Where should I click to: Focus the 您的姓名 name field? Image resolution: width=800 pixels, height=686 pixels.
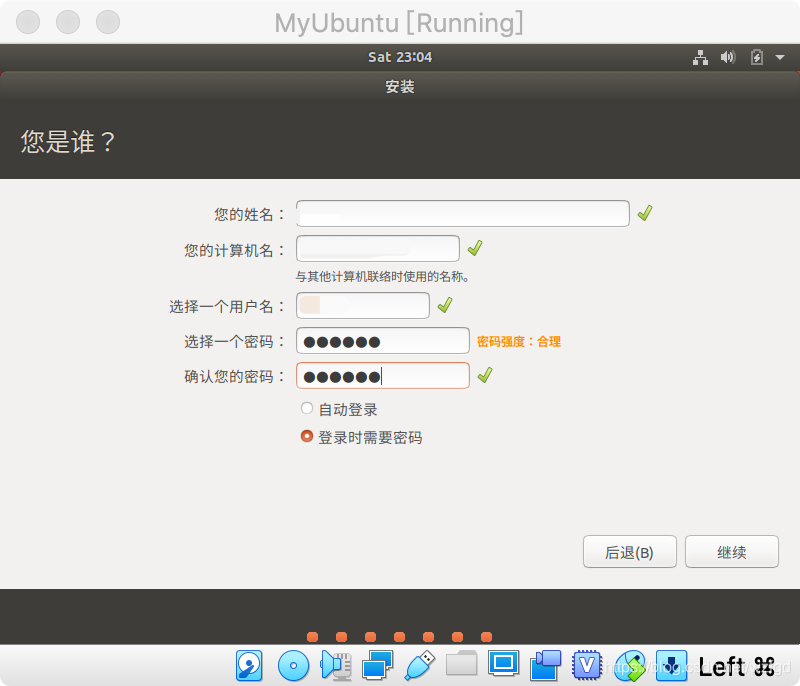pyautogui.click(x=462, y=214)
